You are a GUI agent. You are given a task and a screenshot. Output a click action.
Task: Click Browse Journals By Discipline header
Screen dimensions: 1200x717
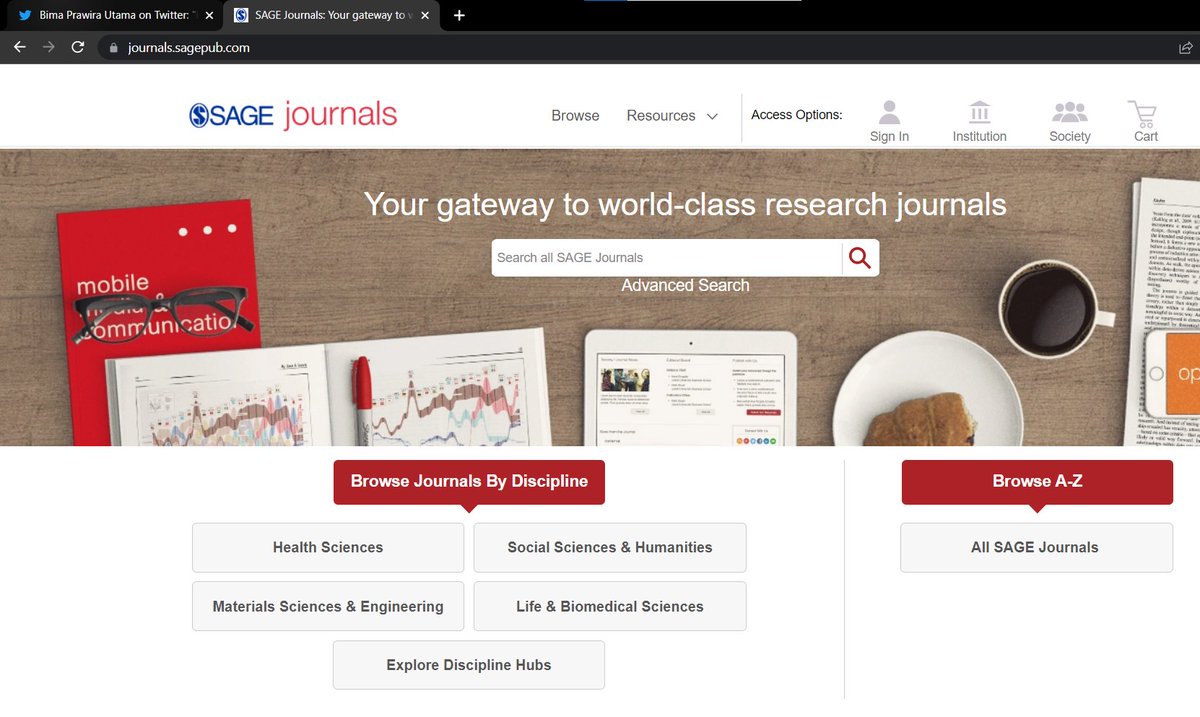coord(469,482)
